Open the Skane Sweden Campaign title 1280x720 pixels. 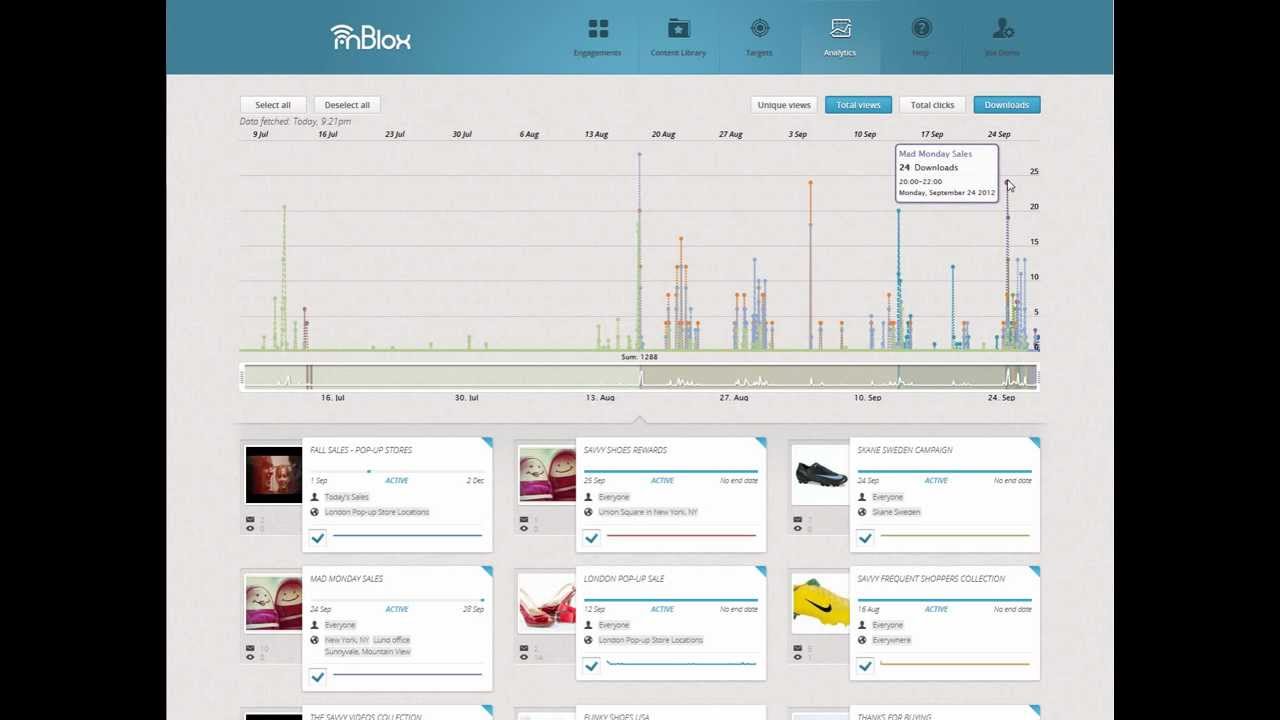point(905,450)
